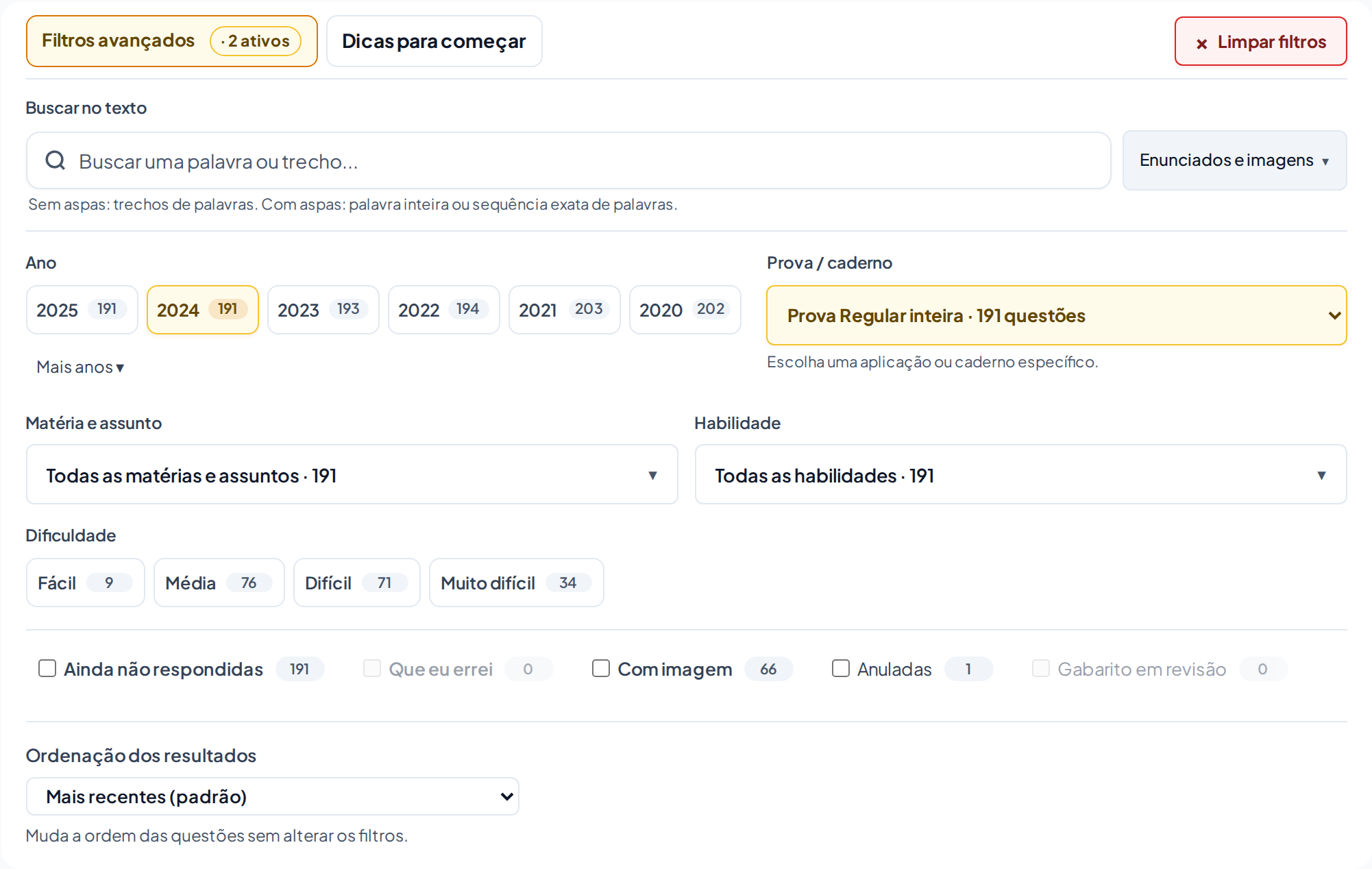Check the Com imagem checkbox

(x=601, y=668)
